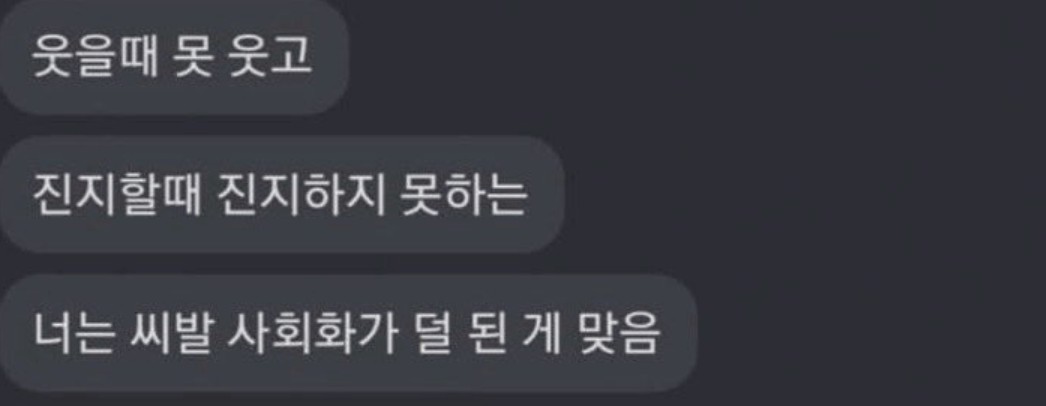Click blank chat area beside '맞음' bubble
Screen dimensions: 1046x406
pos(867,333)
